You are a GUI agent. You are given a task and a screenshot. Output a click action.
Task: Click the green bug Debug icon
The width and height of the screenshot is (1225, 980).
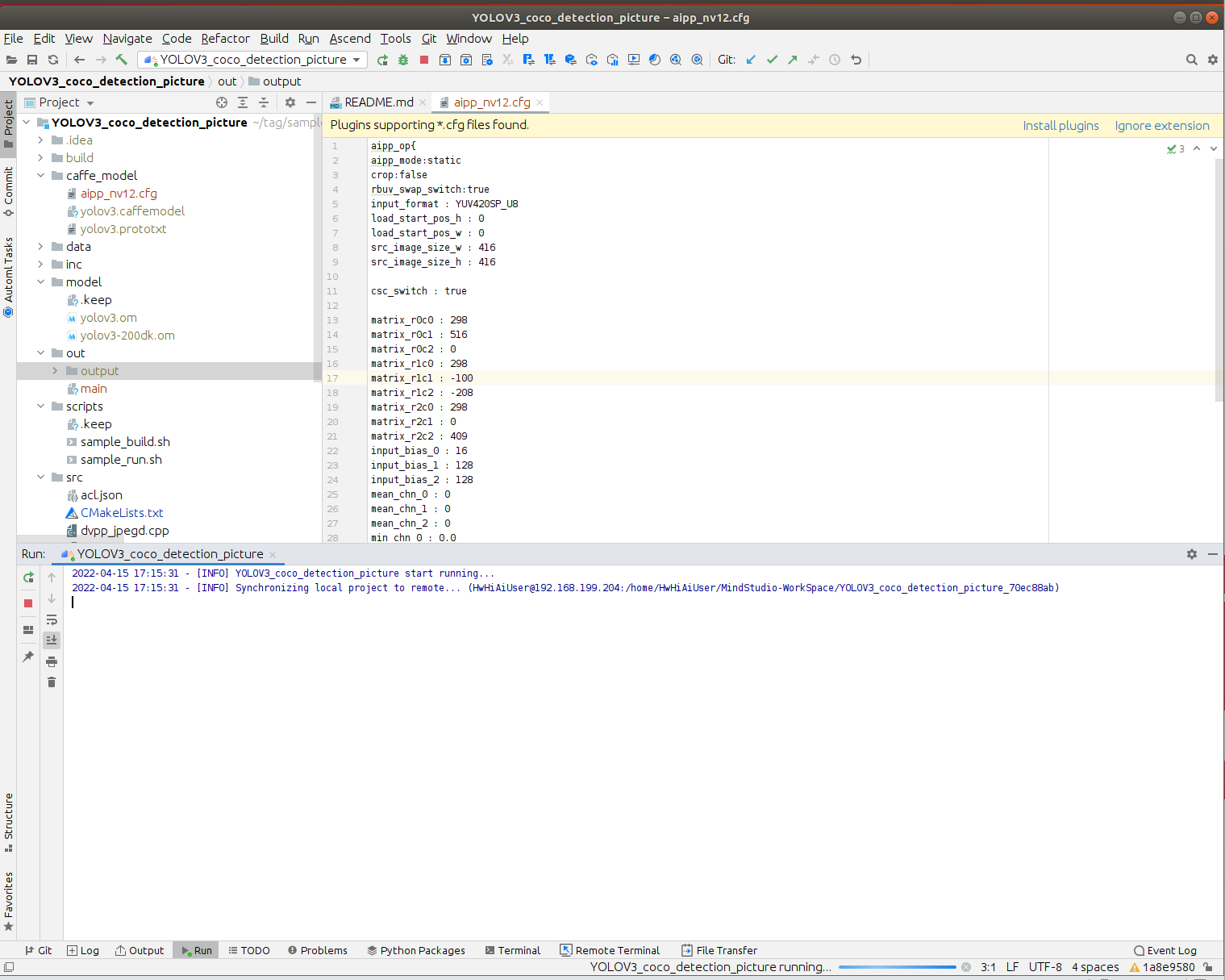click(x=403, y=60)
